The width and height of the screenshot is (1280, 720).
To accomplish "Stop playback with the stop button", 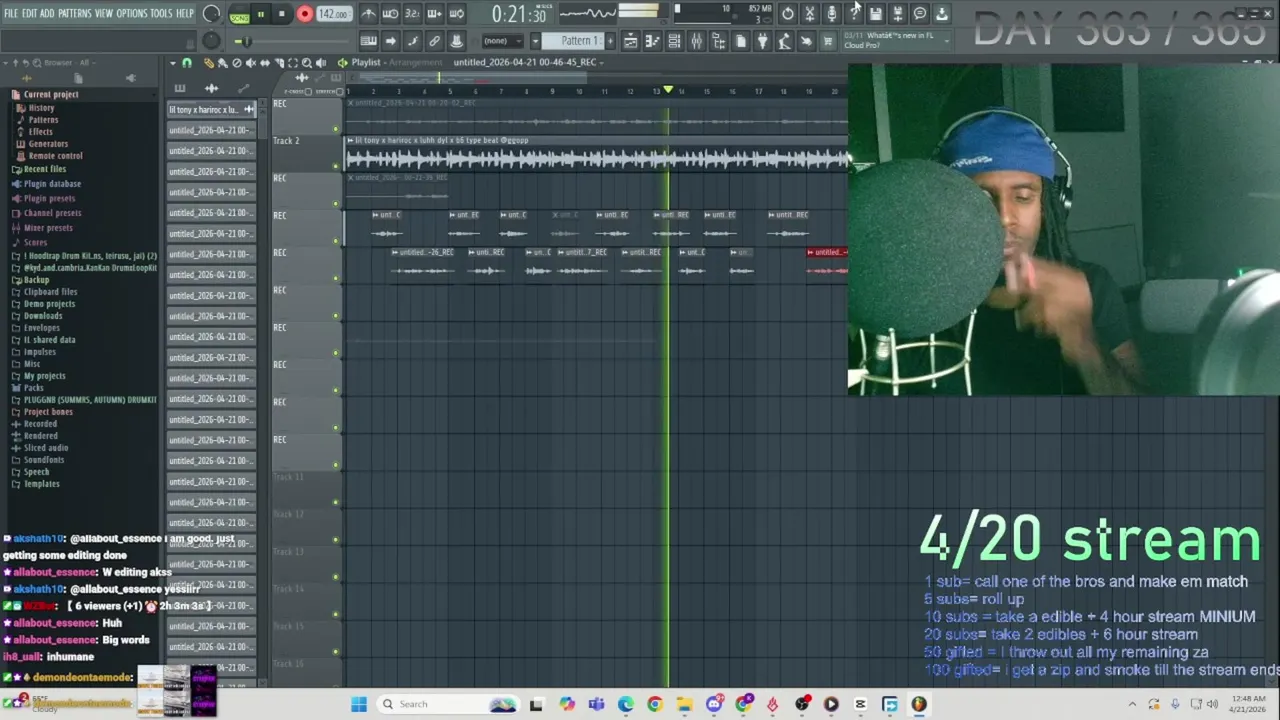I will tap(282, 14).
